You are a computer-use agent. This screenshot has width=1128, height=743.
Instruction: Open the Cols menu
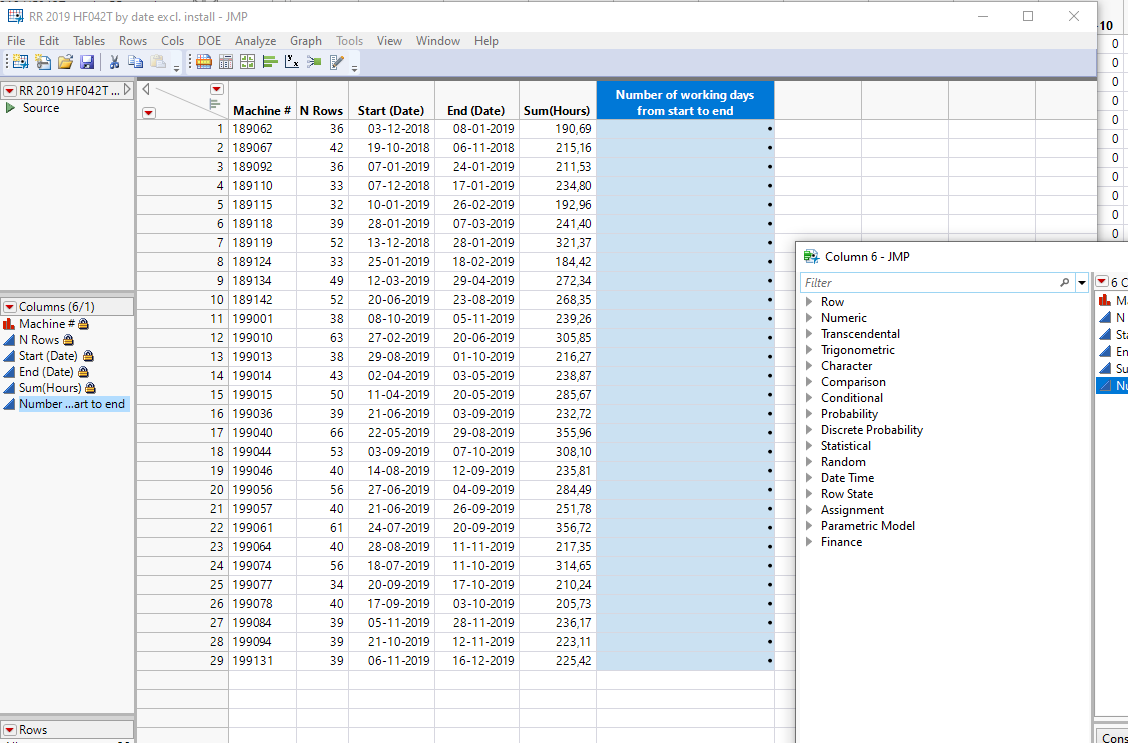coord(172,41)
